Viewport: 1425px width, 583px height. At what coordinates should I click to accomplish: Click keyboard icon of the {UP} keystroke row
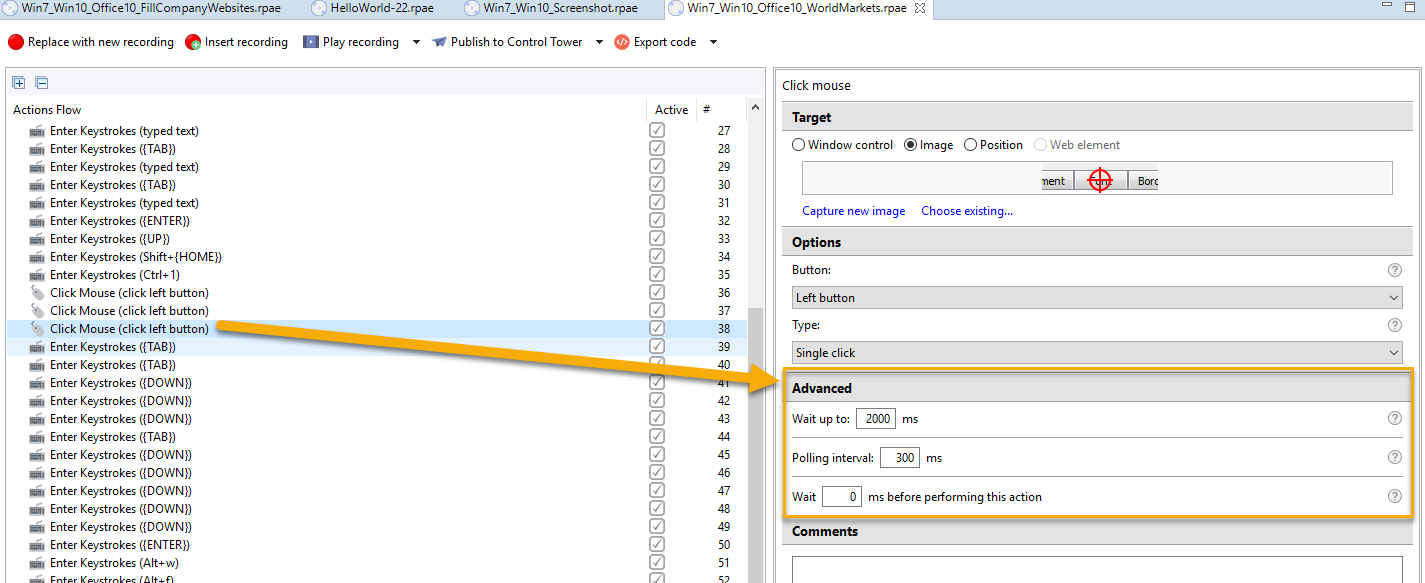(37, 239)
